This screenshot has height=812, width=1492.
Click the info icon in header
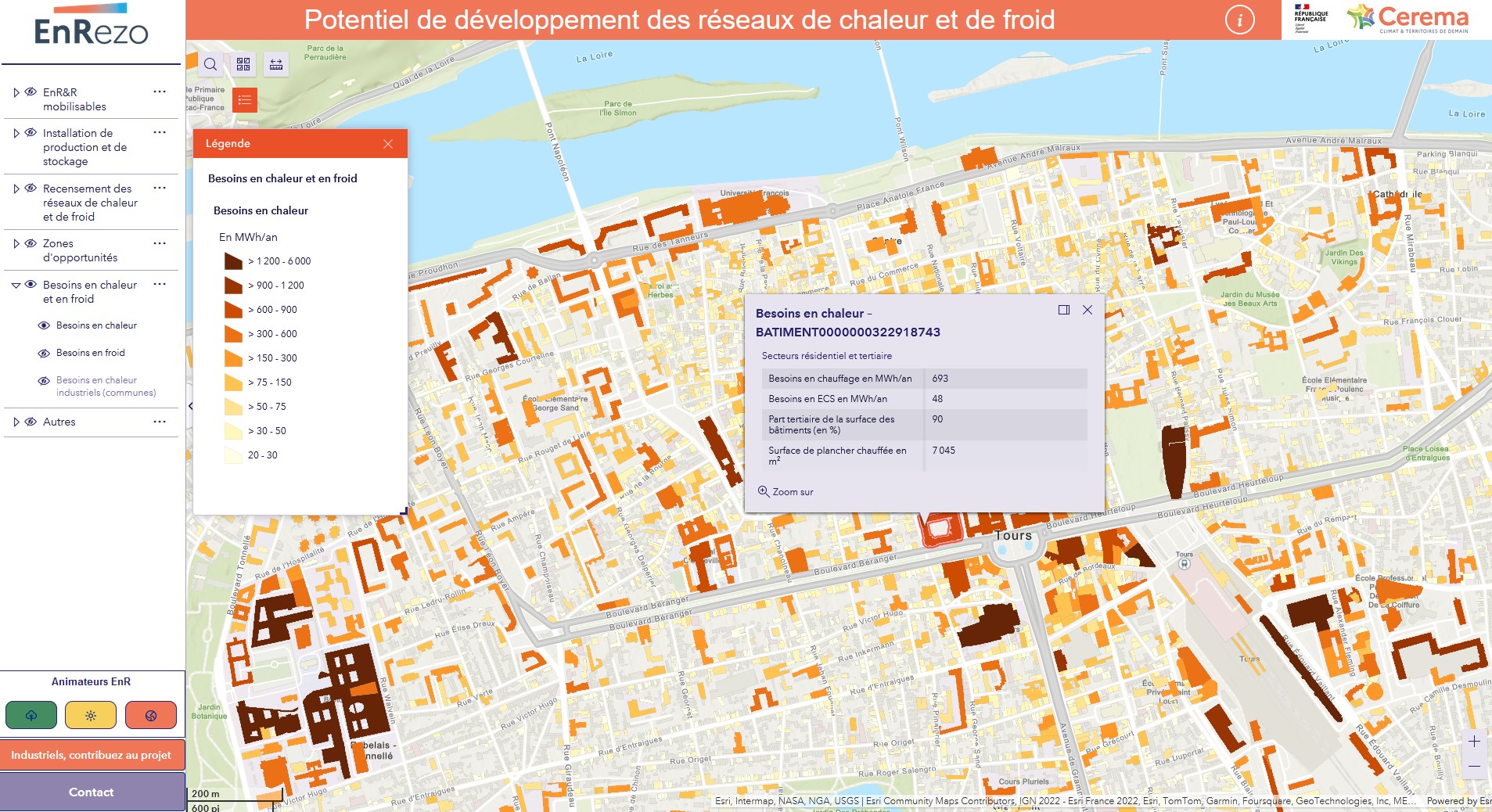pyautogui.click(x=1239, y=20)
